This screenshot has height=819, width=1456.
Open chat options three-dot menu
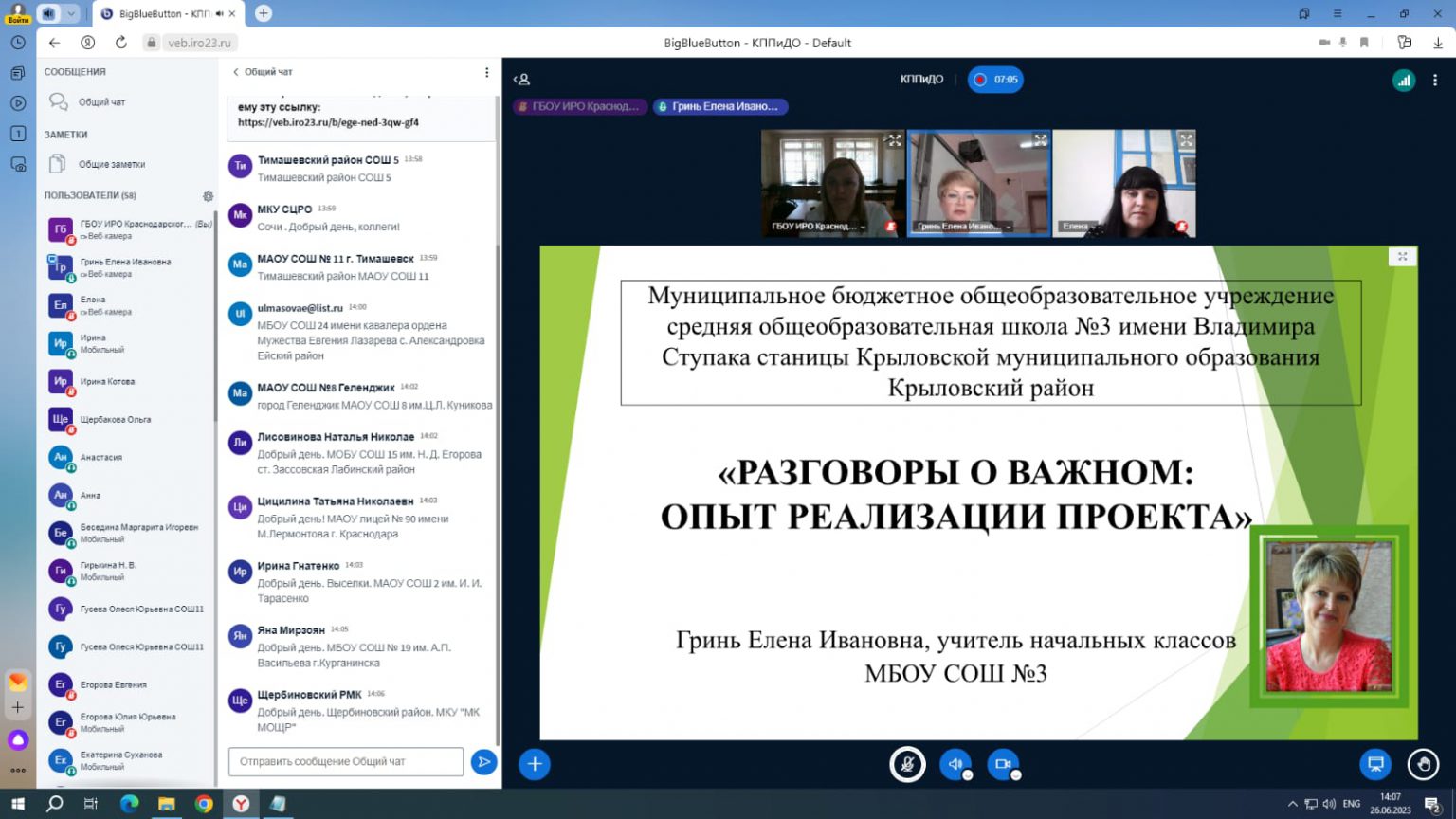487,72
